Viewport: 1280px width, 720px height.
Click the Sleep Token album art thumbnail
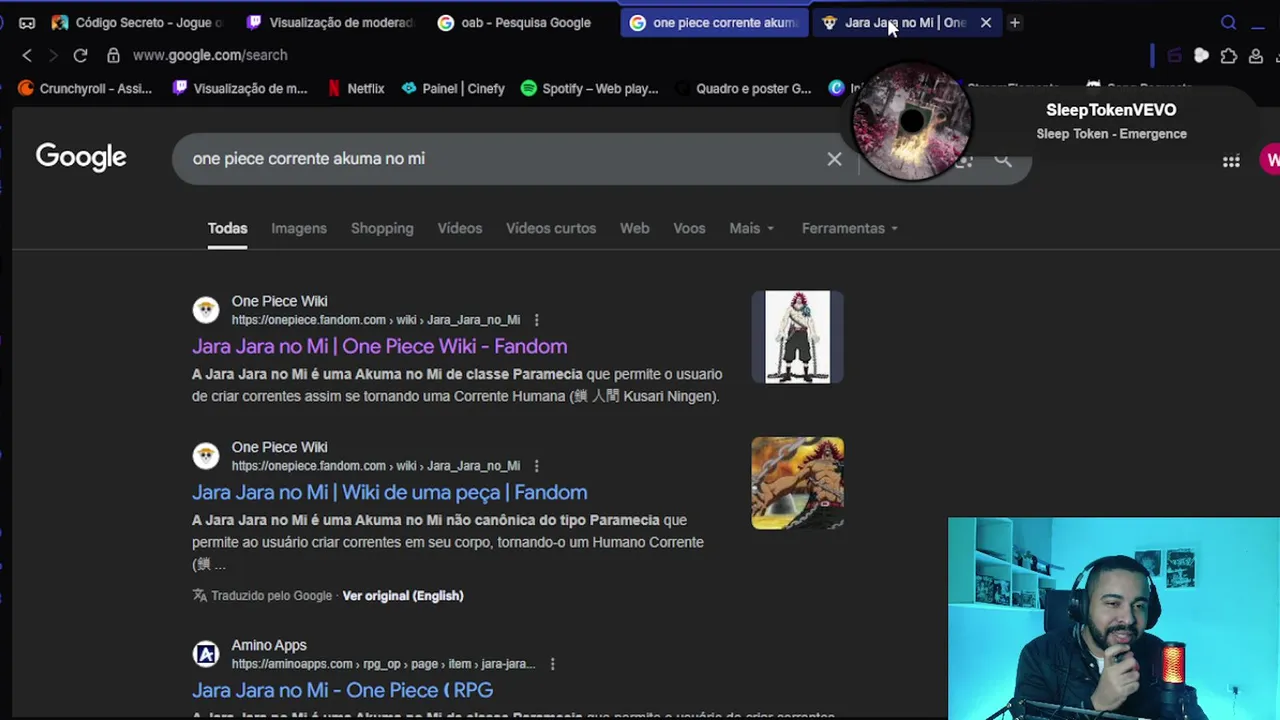pos(911,121)
